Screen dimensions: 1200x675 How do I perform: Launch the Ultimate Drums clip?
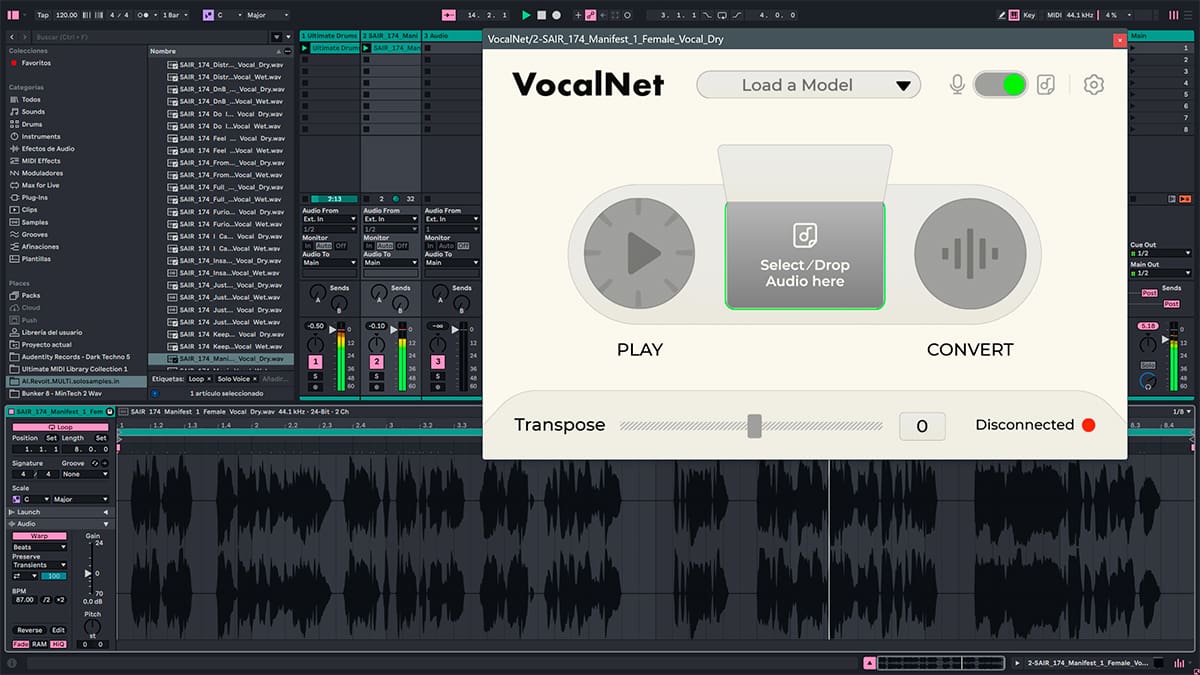click(x=306, y=48)
